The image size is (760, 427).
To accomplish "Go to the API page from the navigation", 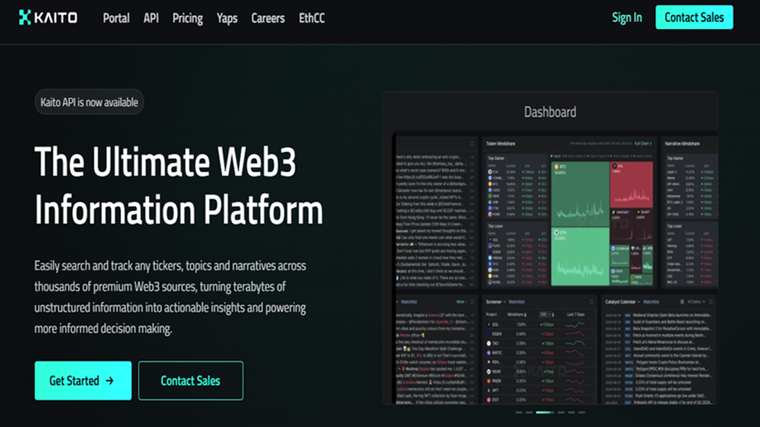I will click(x=151, y=18).
